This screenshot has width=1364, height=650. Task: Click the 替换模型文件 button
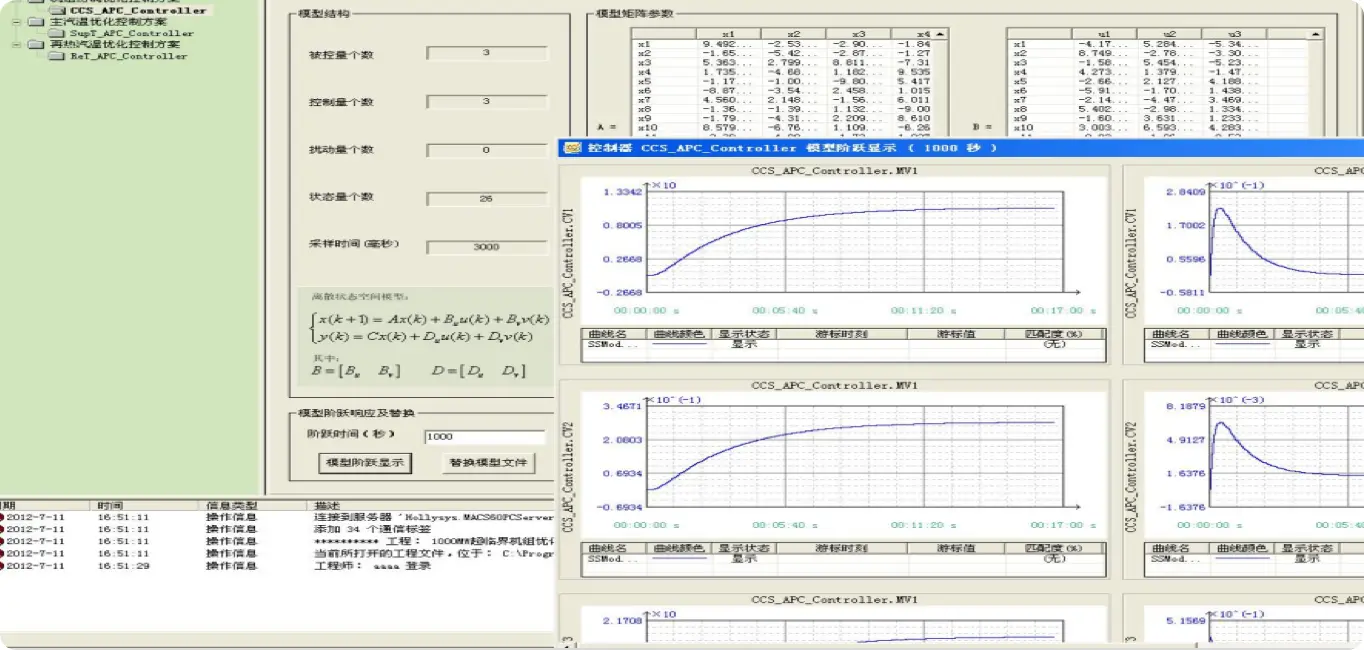[488, 463]
